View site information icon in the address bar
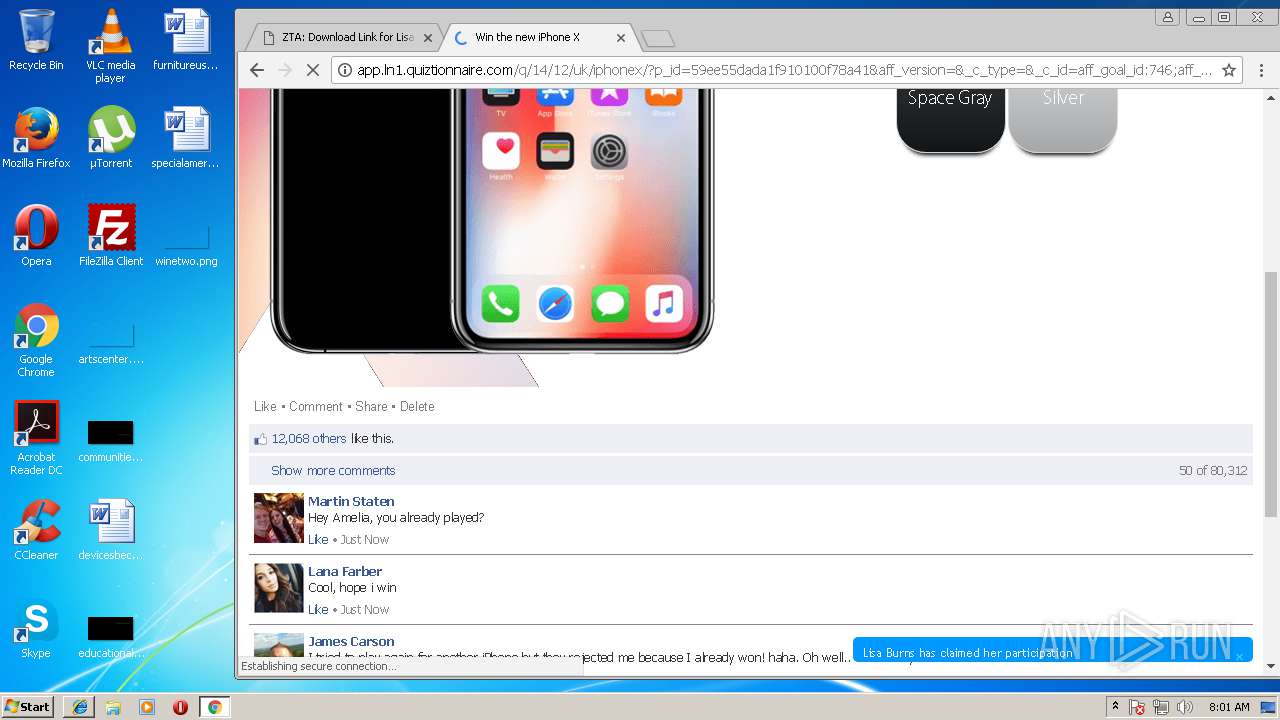 345,70
